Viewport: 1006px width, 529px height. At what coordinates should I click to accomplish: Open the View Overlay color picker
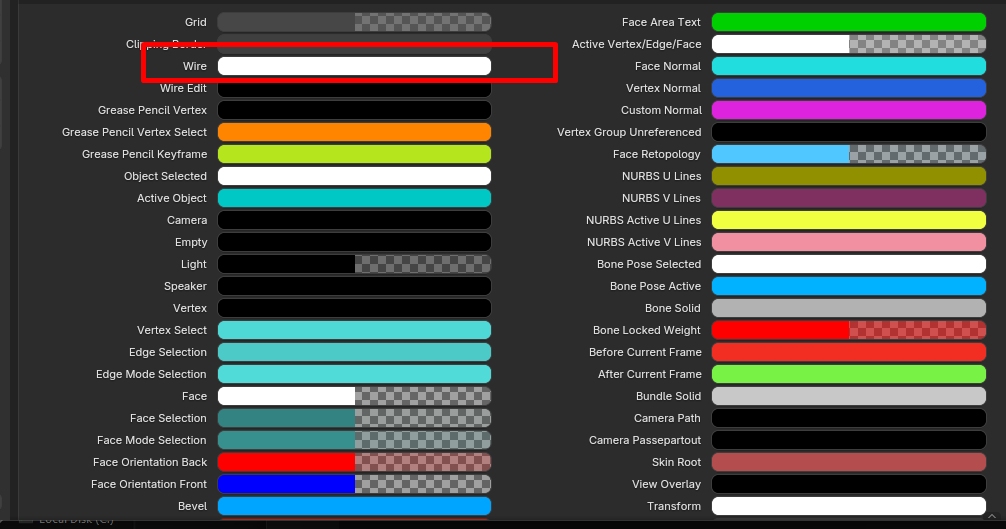click(x=849, y=484)
